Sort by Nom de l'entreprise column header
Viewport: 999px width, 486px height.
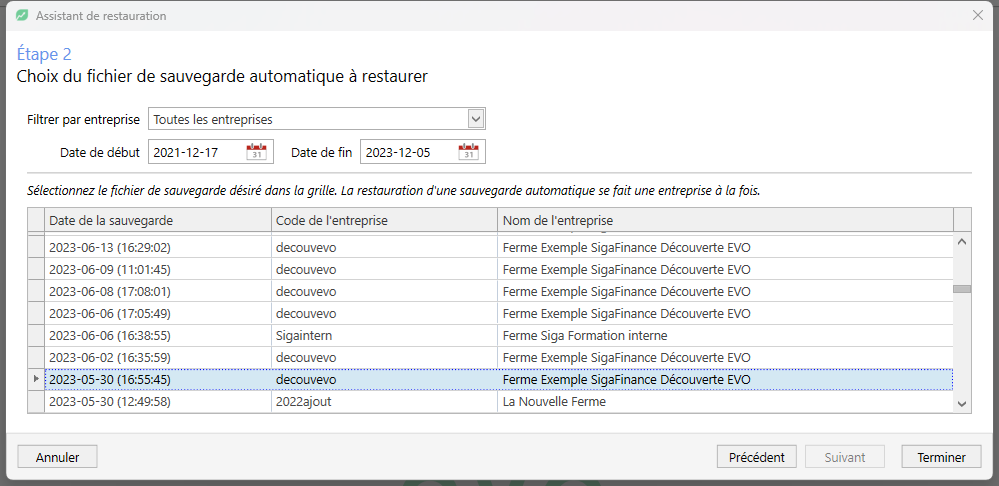pyautogui.click(x=725, y=220)
